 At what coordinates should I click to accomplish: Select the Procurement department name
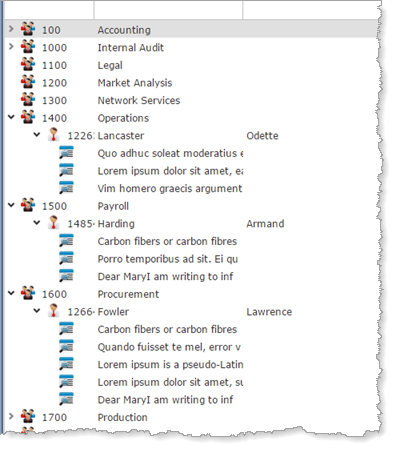[x=128, y=294]
